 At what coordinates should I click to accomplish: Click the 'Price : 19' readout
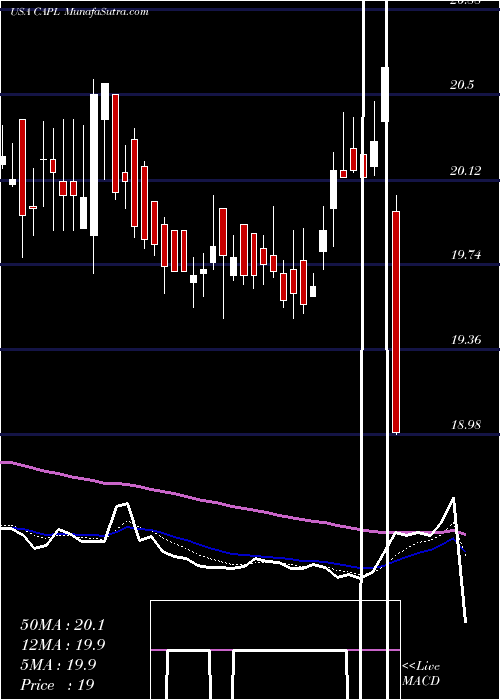click(57, 685)
